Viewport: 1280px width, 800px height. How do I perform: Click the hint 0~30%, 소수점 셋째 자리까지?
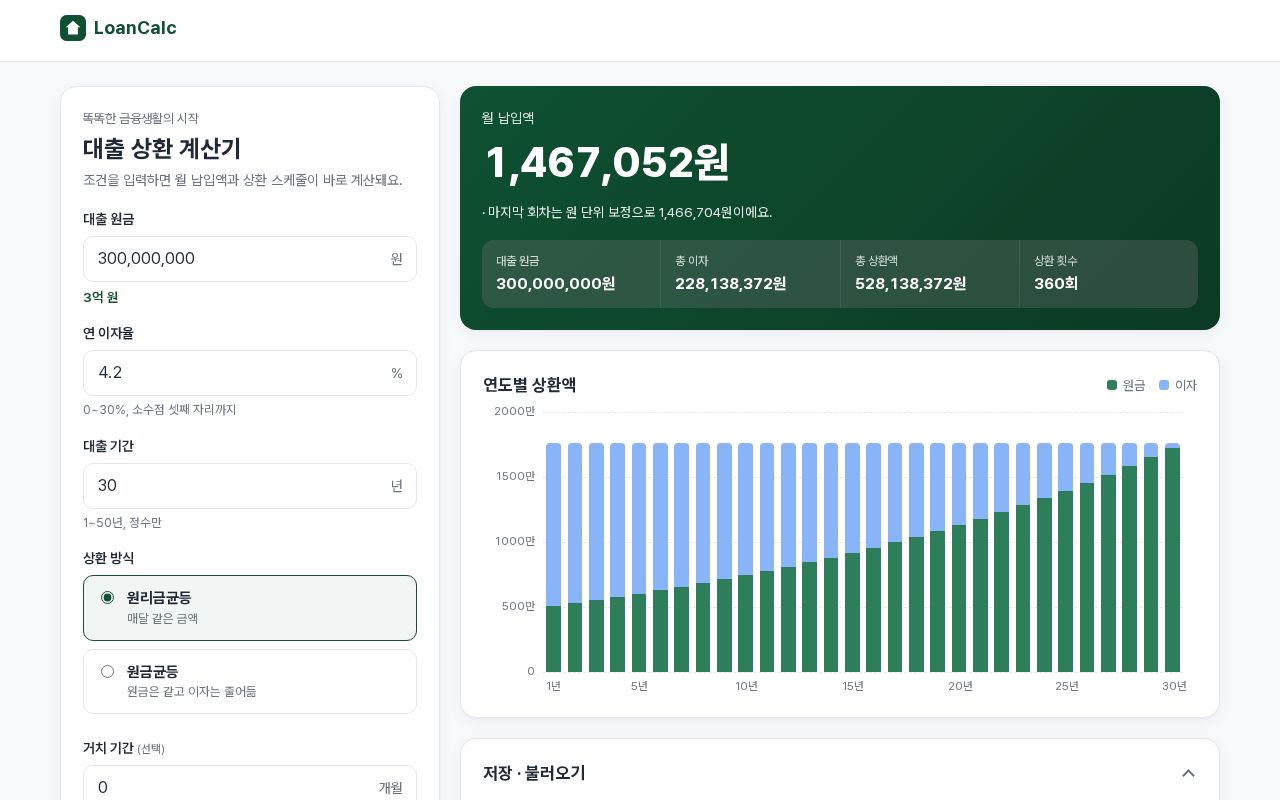[x=160, y=410]
